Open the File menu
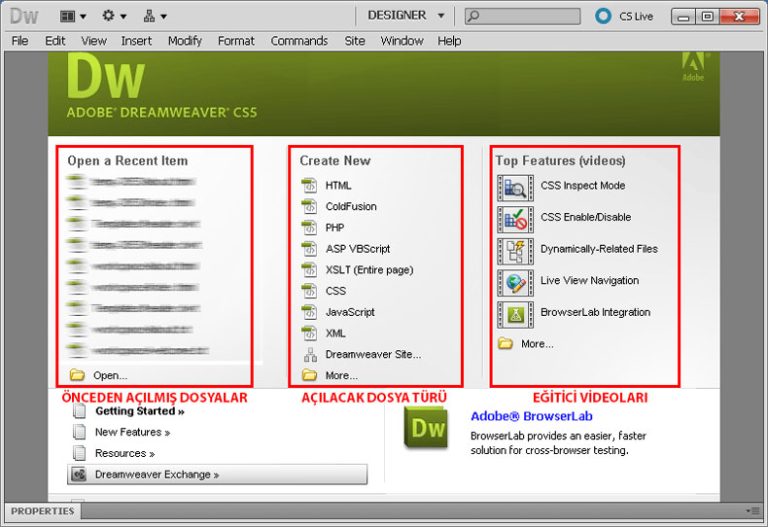This screenshot has height=527, width=768. tap(20, 41)
